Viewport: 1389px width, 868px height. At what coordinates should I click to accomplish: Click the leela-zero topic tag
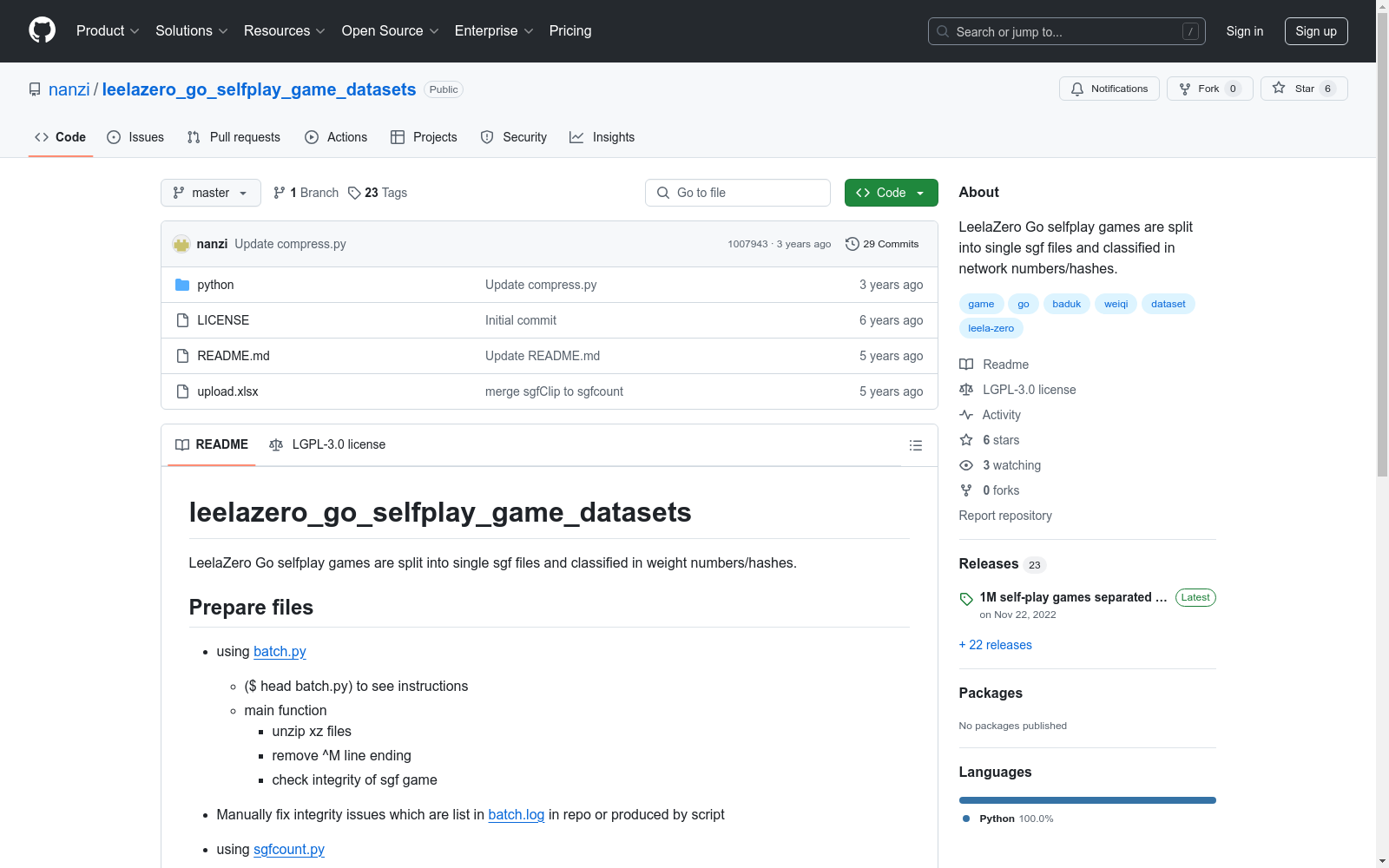pyautogui.click(x=991, y=328)
